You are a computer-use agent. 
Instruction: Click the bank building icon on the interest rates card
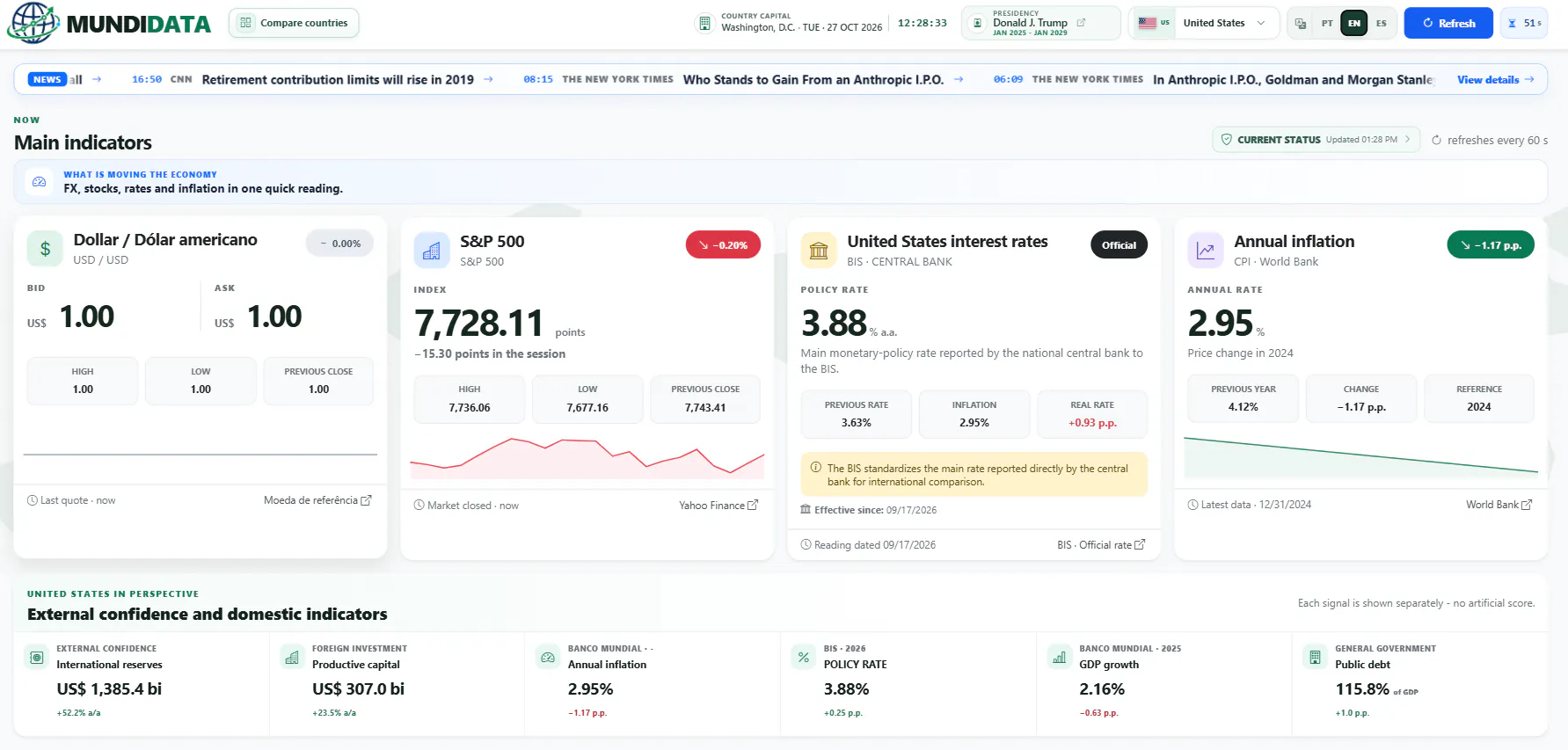[819, 251]
